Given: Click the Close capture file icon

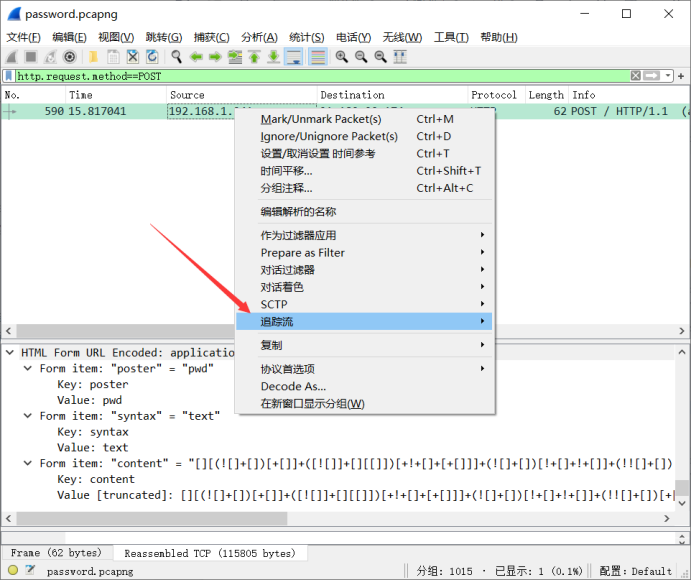Looking at the screenshot, I should pos(132,57).
